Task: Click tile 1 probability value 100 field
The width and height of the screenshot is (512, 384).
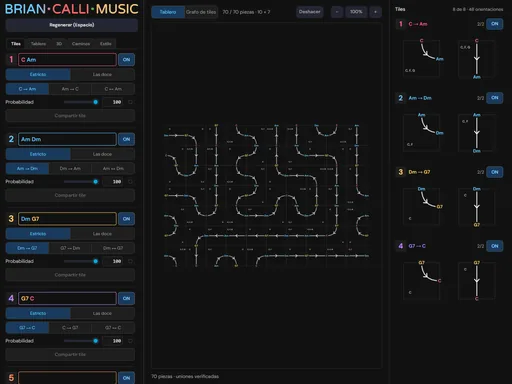Action: coord(113,102)
